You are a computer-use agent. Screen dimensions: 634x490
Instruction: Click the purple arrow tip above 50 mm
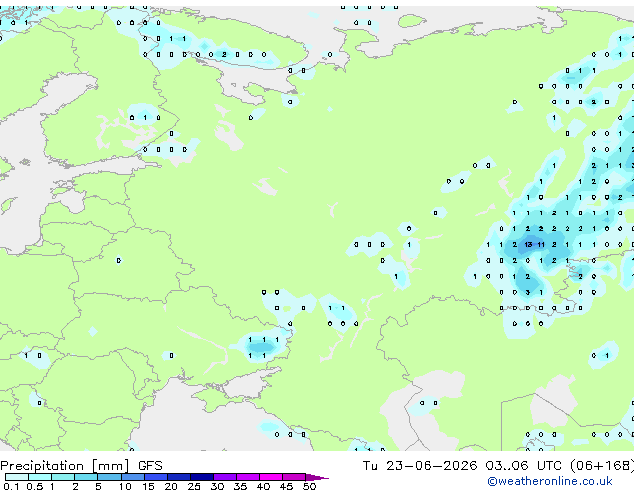coord(317,477)
